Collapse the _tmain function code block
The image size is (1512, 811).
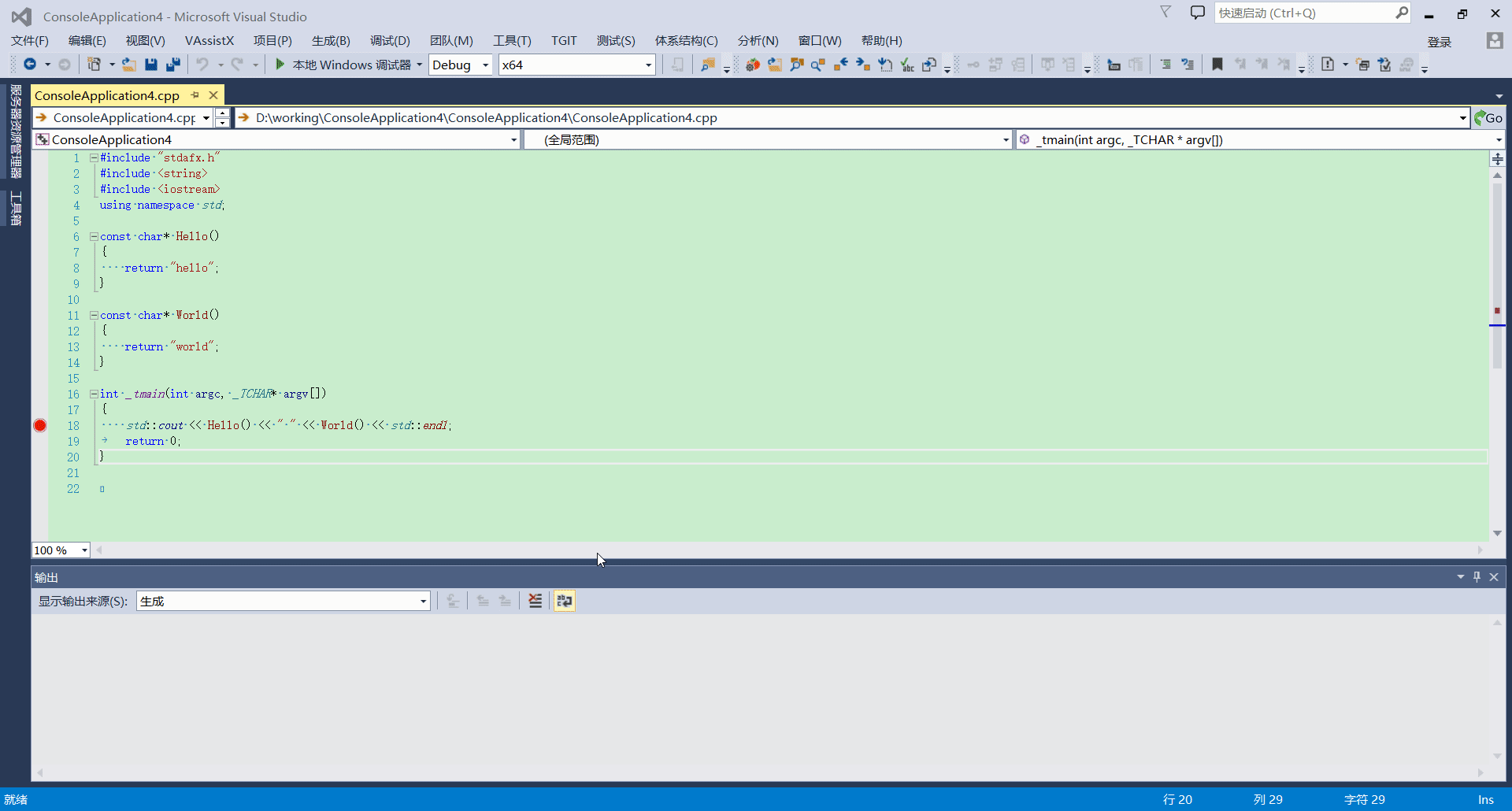pos(94,394)
